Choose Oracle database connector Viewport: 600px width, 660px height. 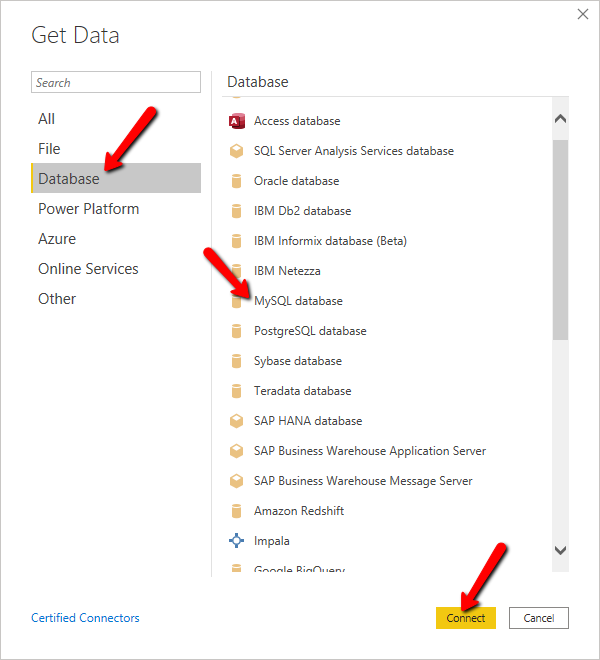pos(387,181)
